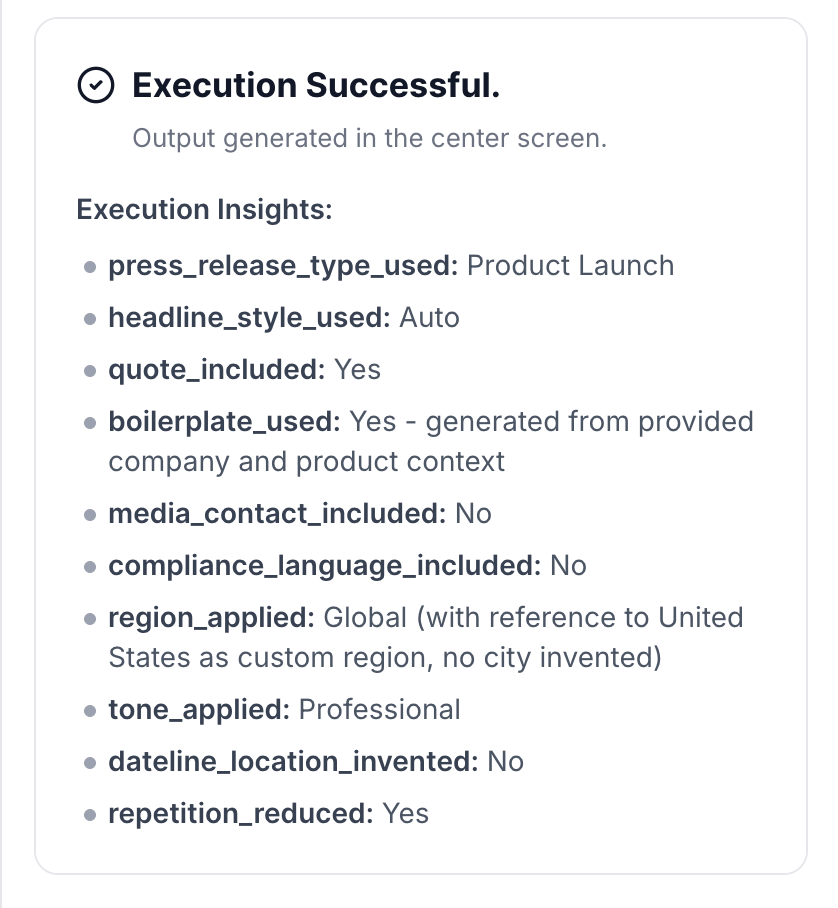Screen dimensions: 838x908
Task: Click the success checkmark circle icon
Action: 95,86
